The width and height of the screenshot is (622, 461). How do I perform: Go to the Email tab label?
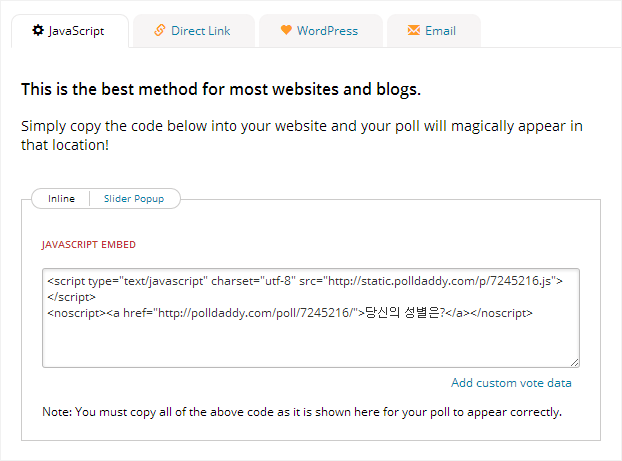440,31
